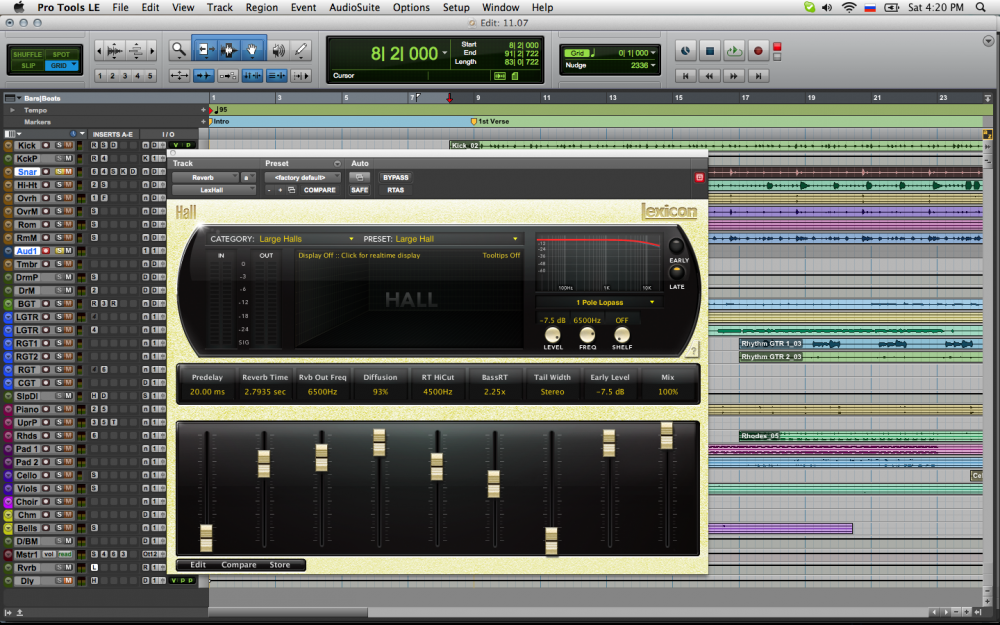Image resolution: width=1000 pixels, height=625 pixels.
Task: Click the Stop transport button
Action: pyautogui.click(x=709, y=51)
